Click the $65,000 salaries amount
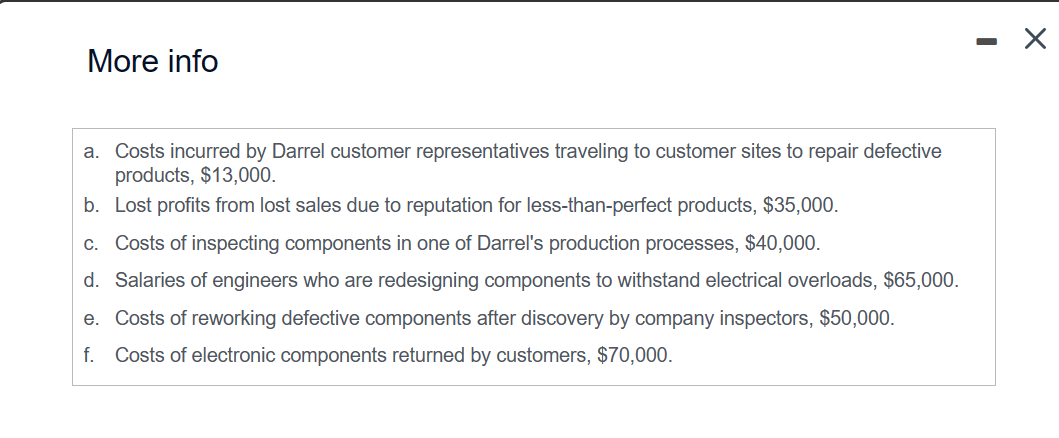Viewport: 1059px width, 438px height. click(918, 280)
